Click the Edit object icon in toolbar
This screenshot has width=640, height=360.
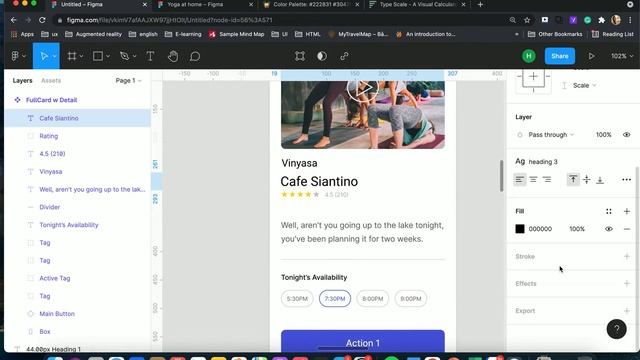click(x=300, y=56)
